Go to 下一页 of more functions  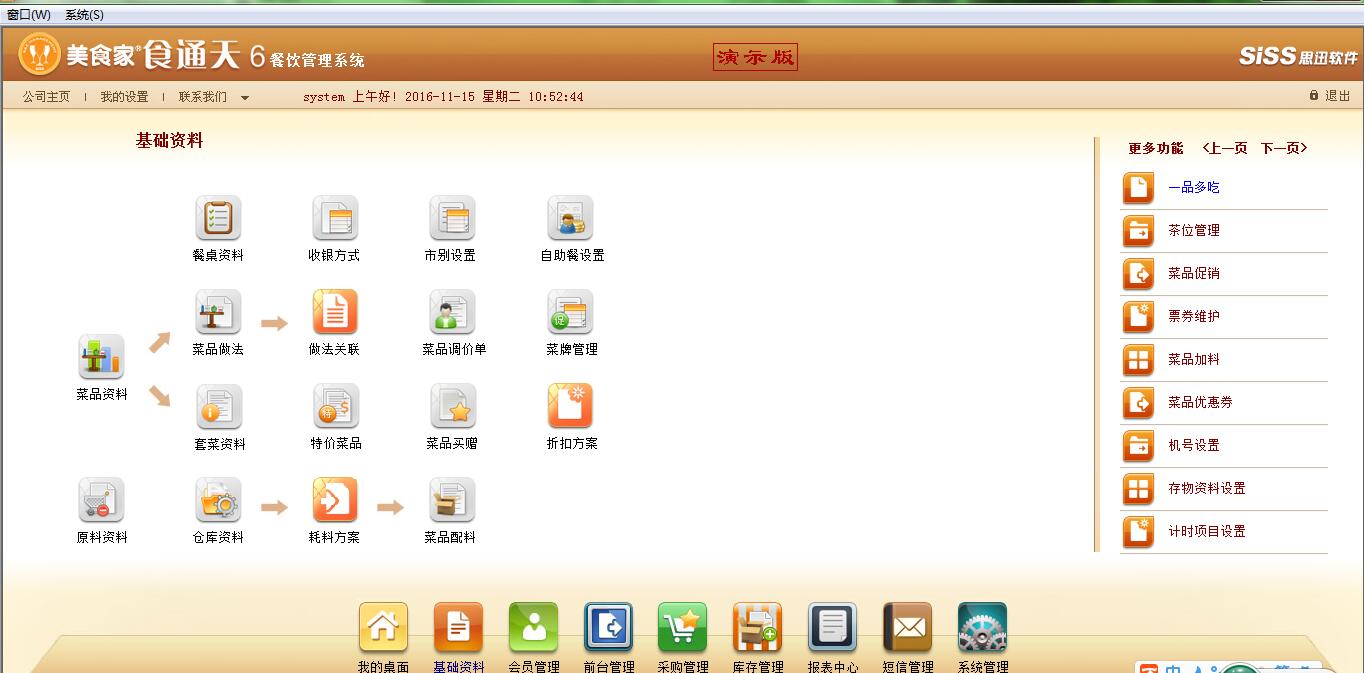pos(1284,148)
